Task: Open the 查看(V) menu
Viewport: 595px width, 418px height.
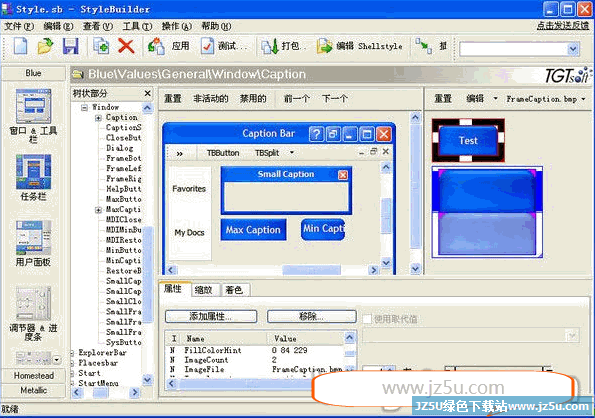Action: pos(98,26)
